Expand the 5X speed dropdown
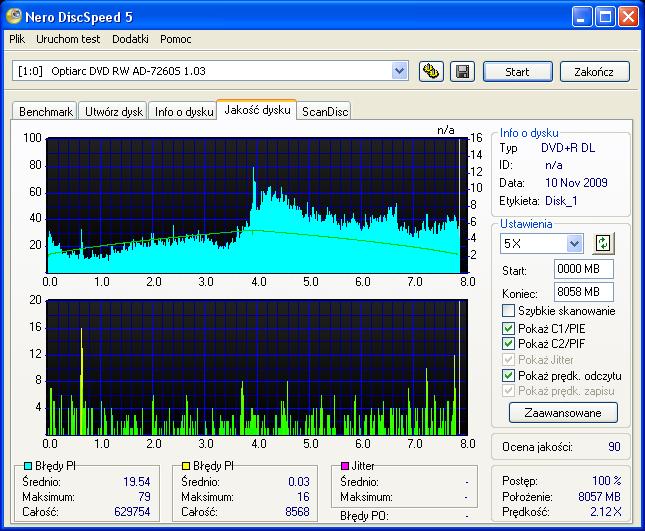Screen dimensions: 645x531 coord(574,243)
